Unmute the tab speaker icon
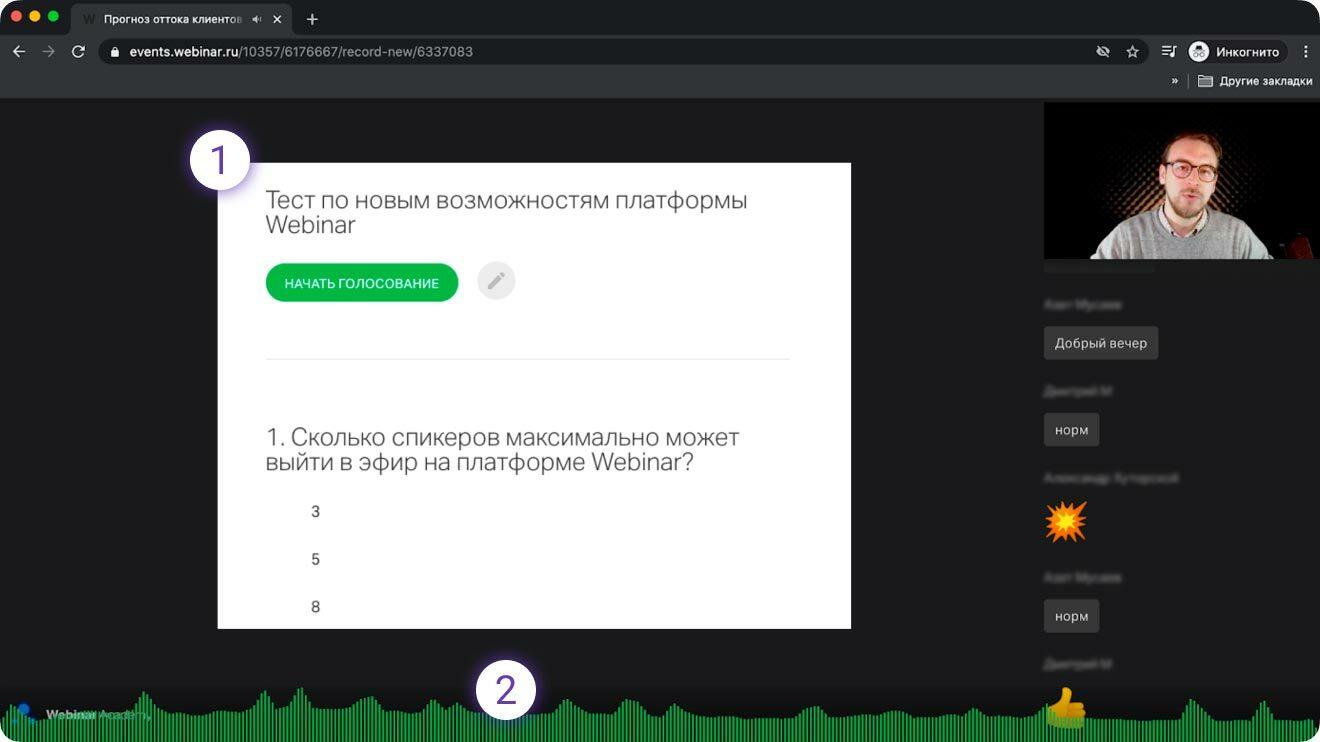This screenshot has height=742, width=1320. coord(255,18)
